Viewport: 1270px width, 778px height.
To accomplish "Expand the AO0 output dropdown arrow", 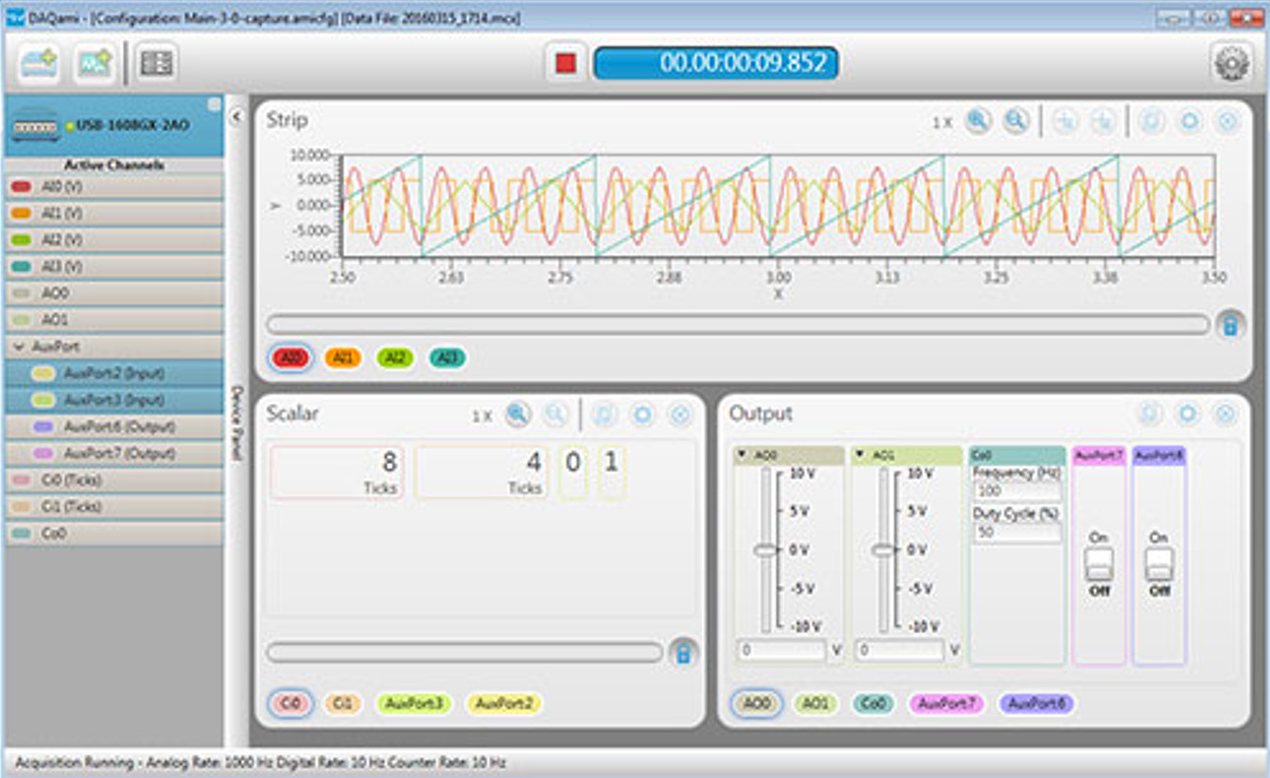I will 742,455.
